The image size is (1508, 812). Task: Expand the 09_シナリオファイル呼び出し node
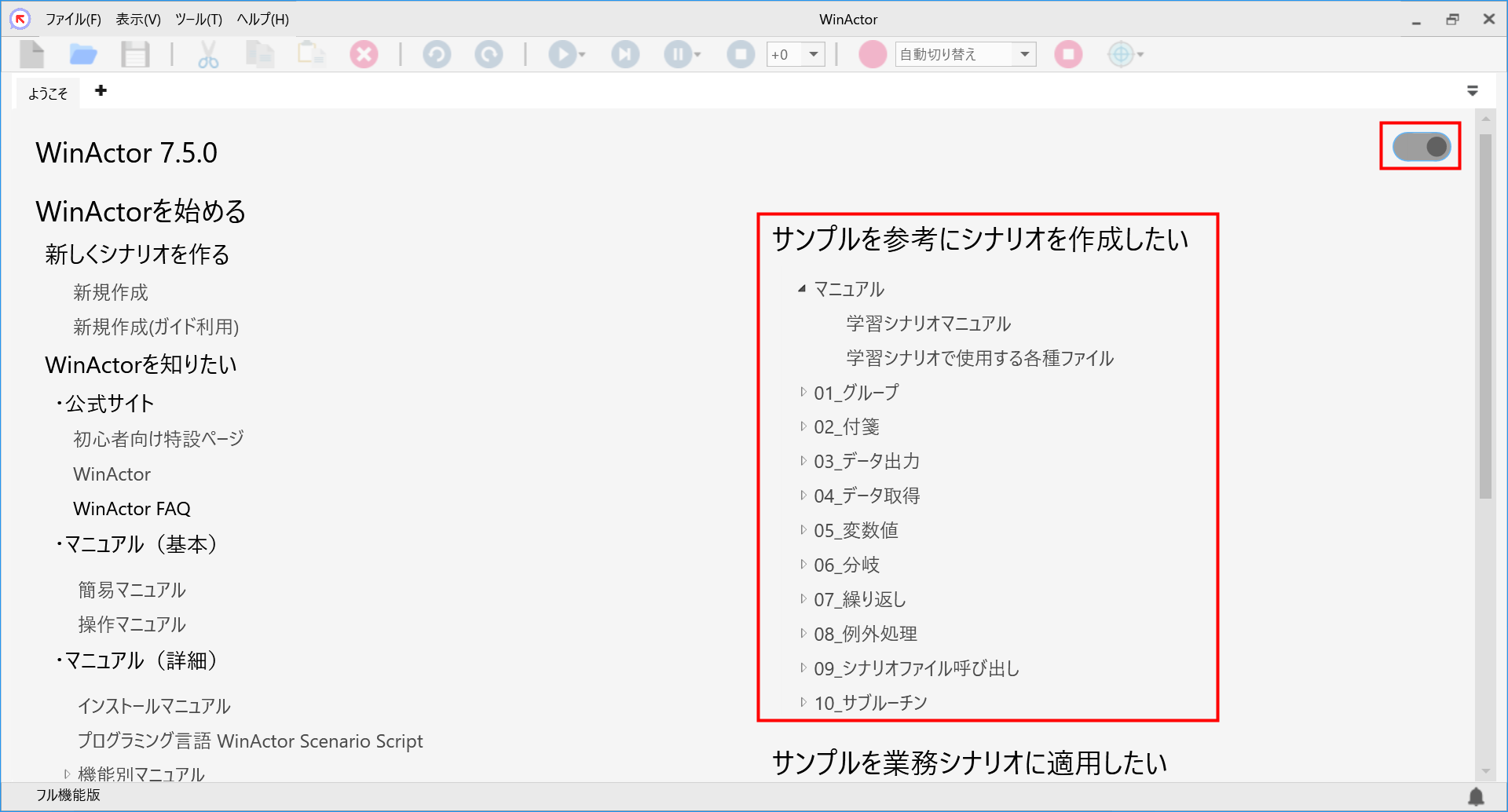[x=803, y=668]
